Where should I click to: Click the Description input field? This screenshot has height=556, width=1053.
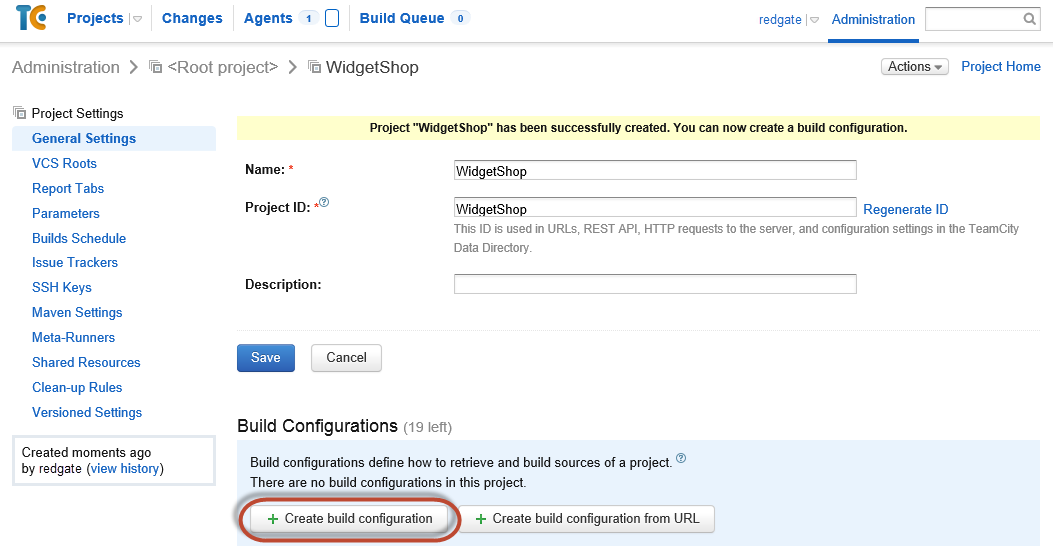(655, 284)
